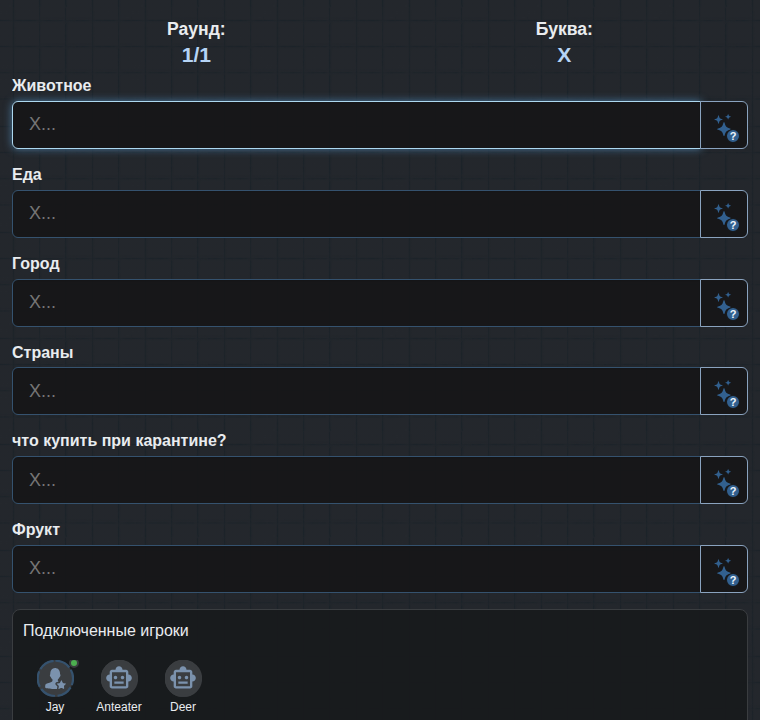Click the round counter '1/1'
The width and height of the screenshot is (760, 720).
196,55
